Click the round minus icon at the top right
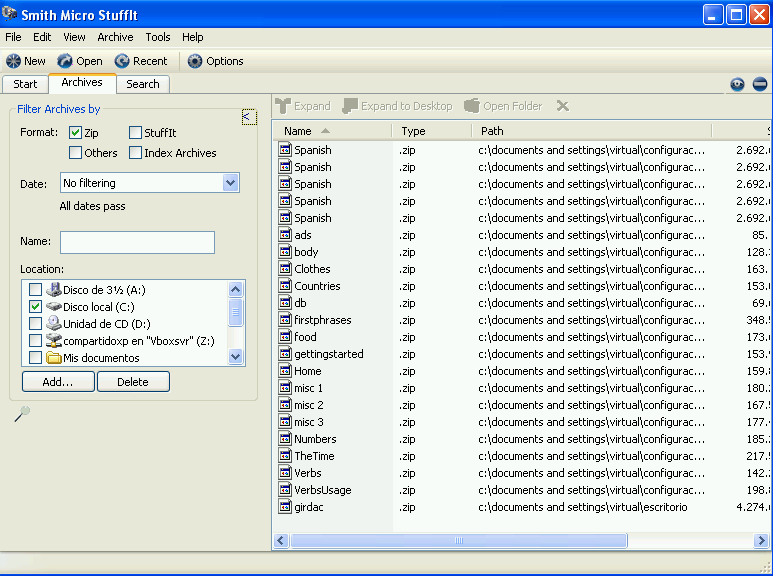Image resolution: width=773 pixels, height=576 pixels. click(x=760, y=84)
